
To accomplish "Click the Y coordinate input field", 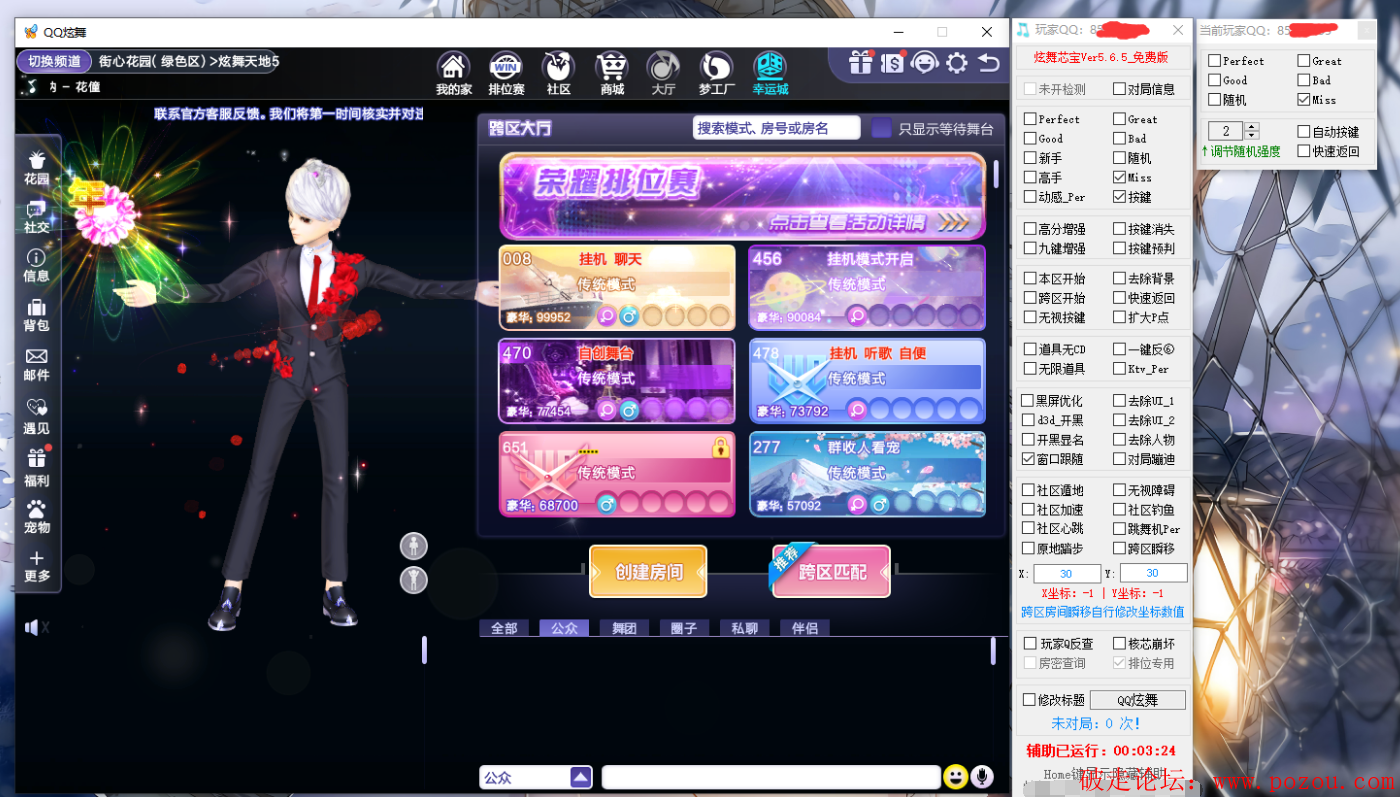I will (x=1153, y=573).
